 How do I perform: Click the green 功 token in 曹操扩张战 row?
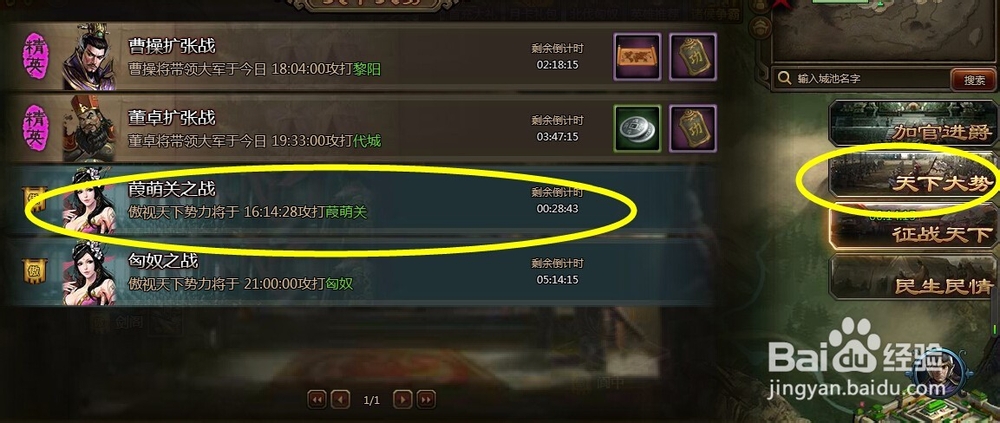tap(693, 57)
